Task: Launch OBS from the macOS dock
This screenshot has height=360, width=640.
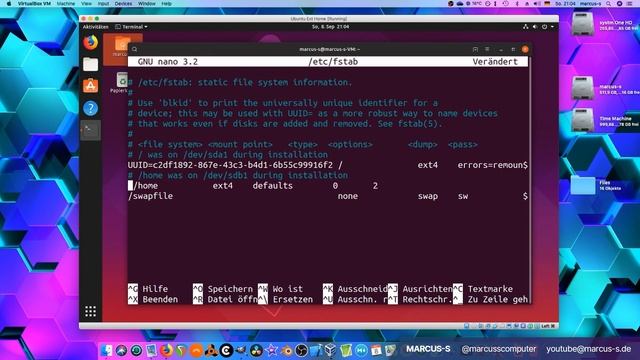Action: (301, 350)
